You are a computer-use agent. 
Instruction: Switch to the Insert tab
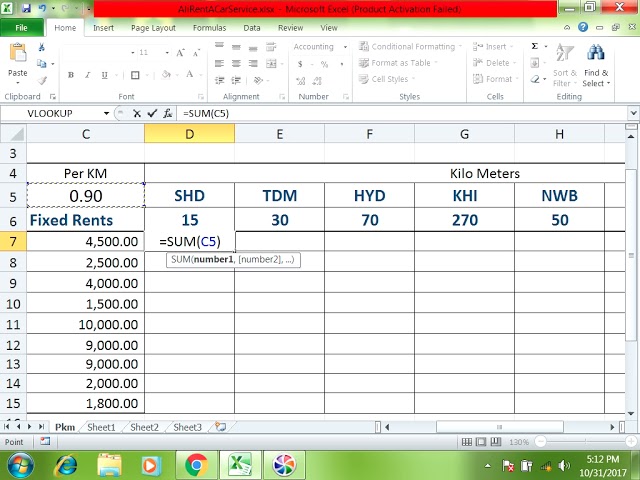tap(103, 28)
